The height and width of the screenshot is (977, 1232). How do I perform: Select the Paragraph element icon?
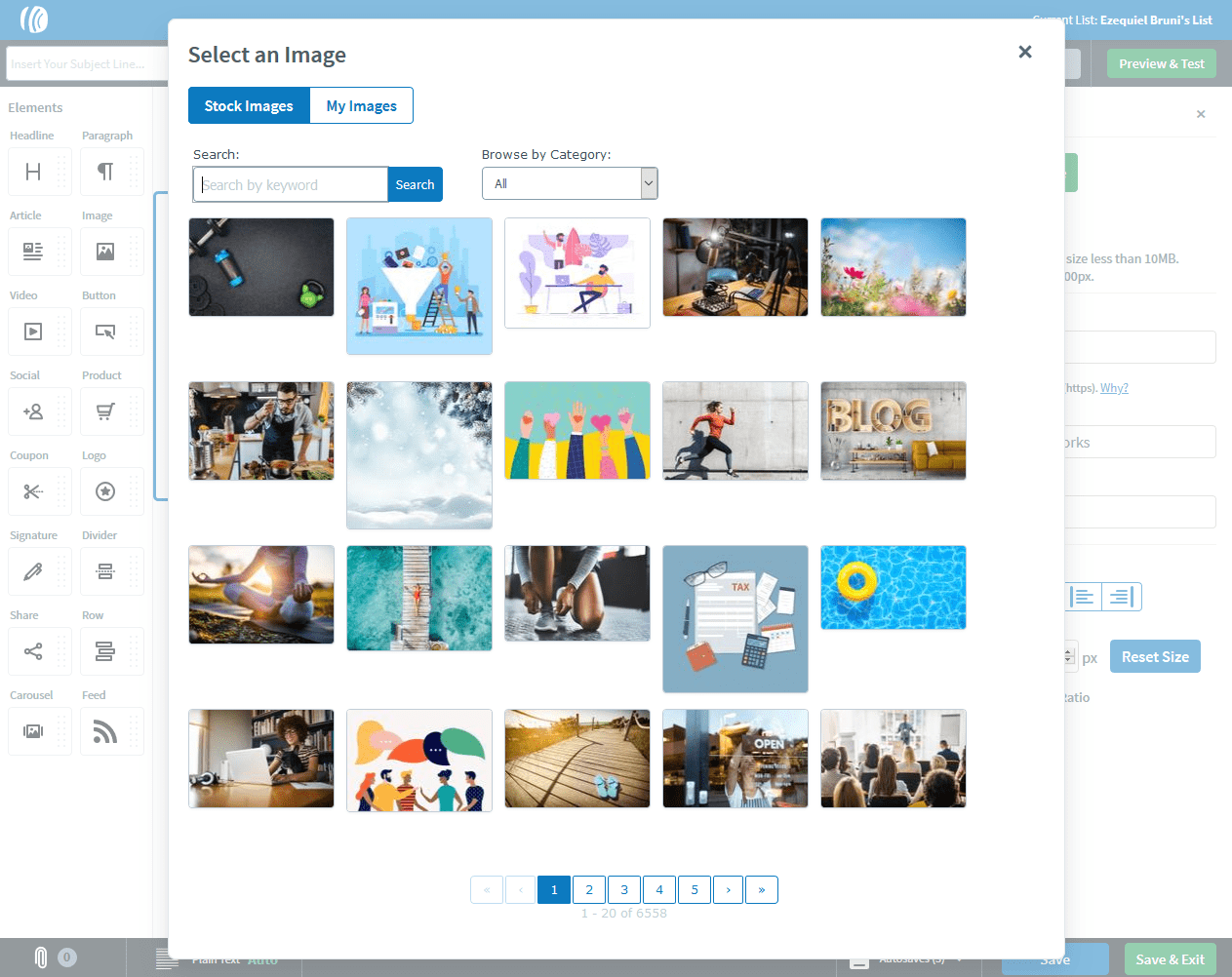[x=105, y=172]
